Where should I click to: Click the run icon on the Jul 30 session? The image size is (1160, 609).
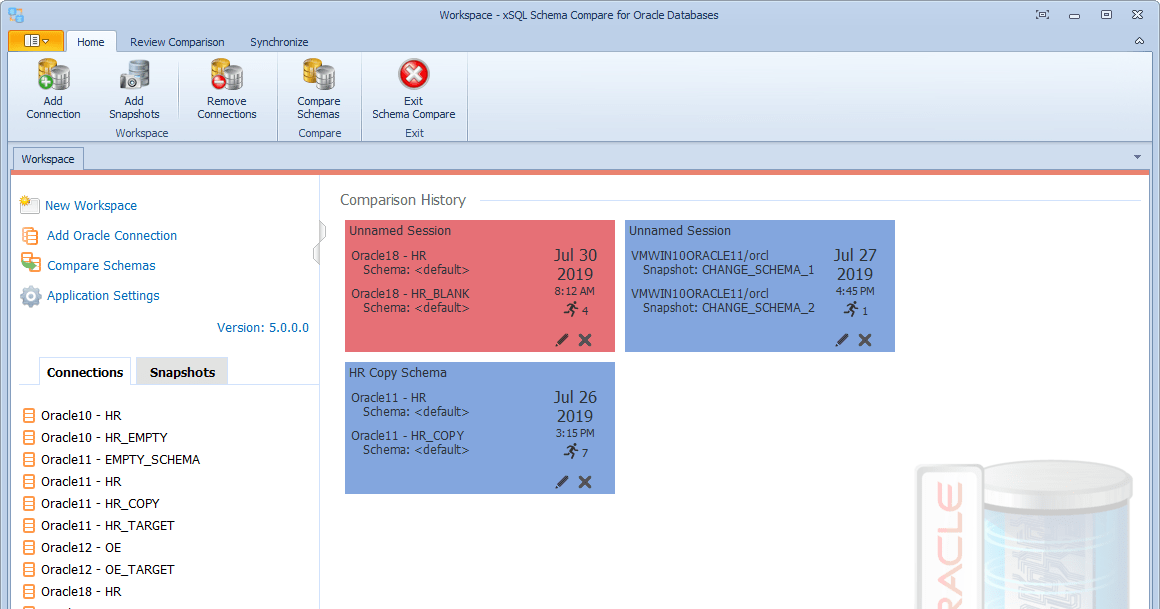(571, 309)
